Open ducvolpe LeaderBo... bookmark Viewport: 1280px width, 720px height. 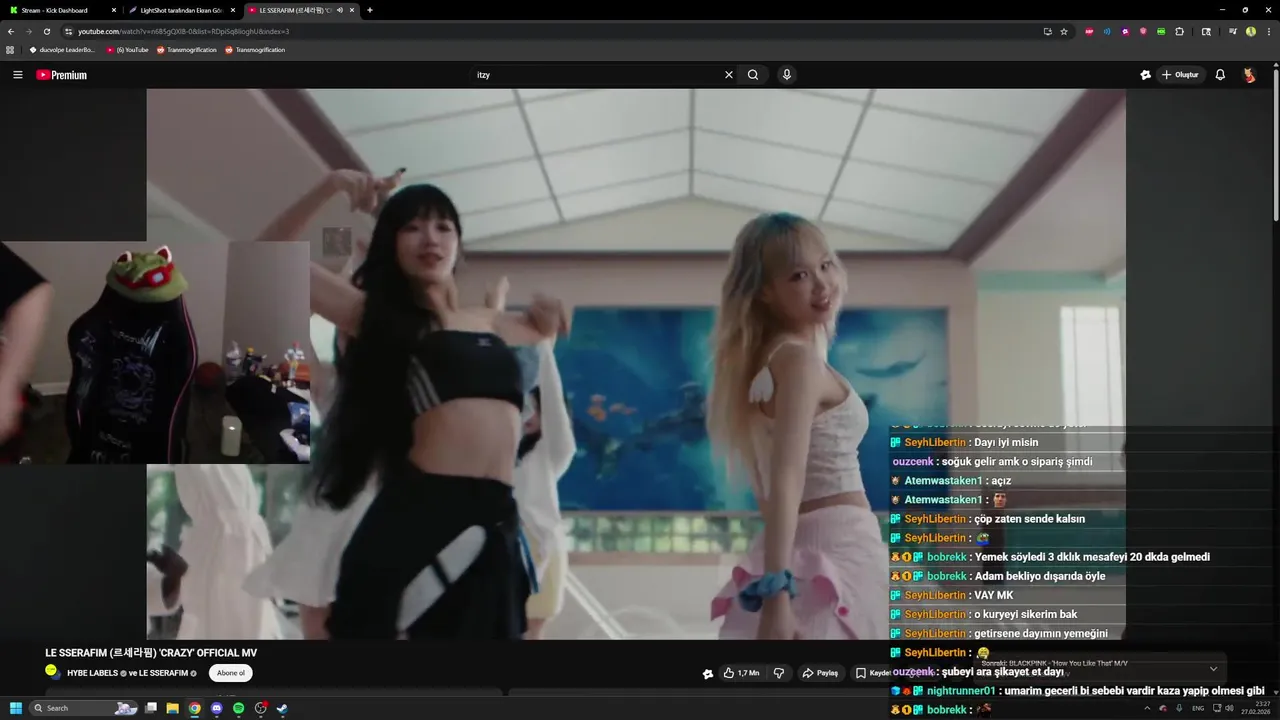62,49
